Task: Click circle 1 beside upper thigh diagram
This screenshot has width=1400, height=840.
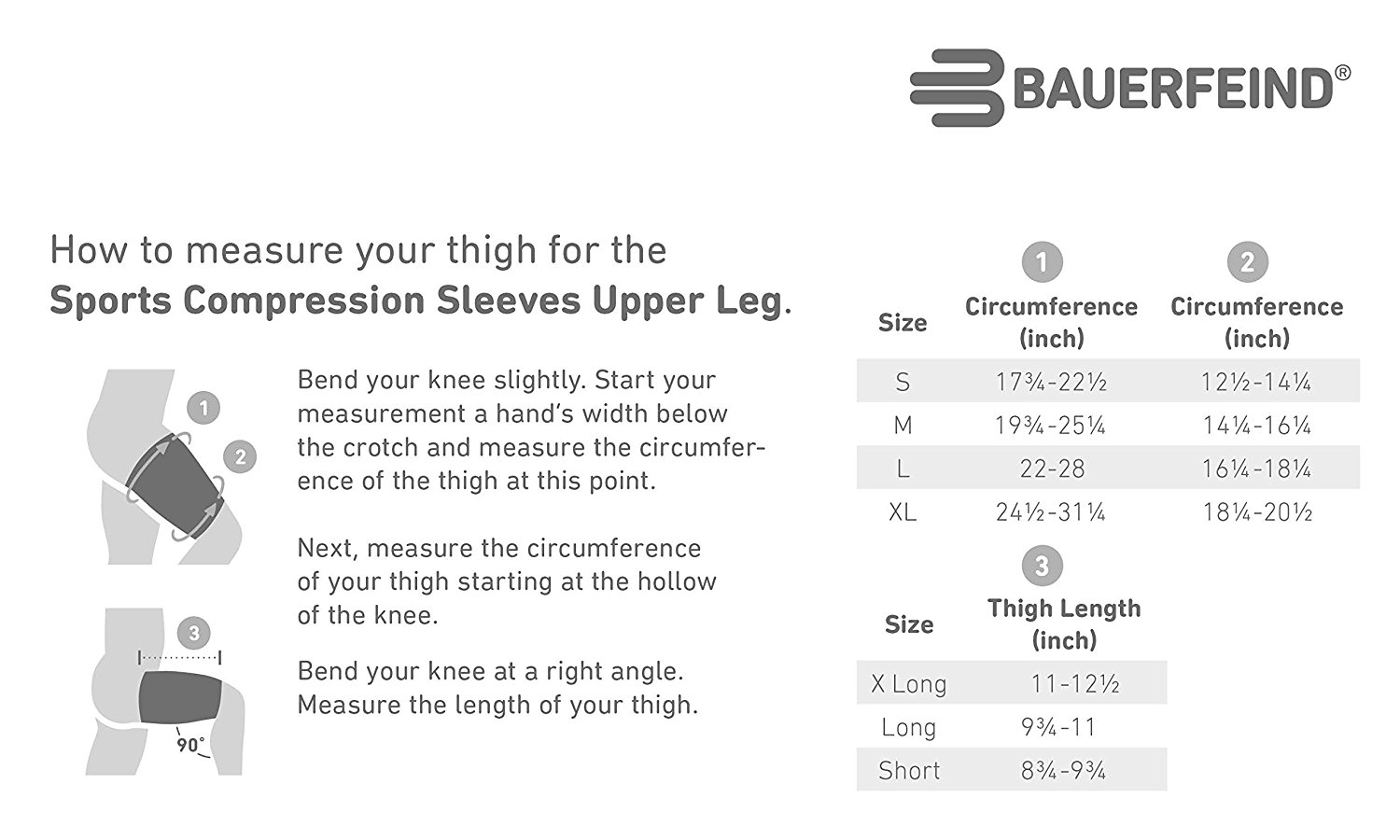Action: (x=203, y=408)
